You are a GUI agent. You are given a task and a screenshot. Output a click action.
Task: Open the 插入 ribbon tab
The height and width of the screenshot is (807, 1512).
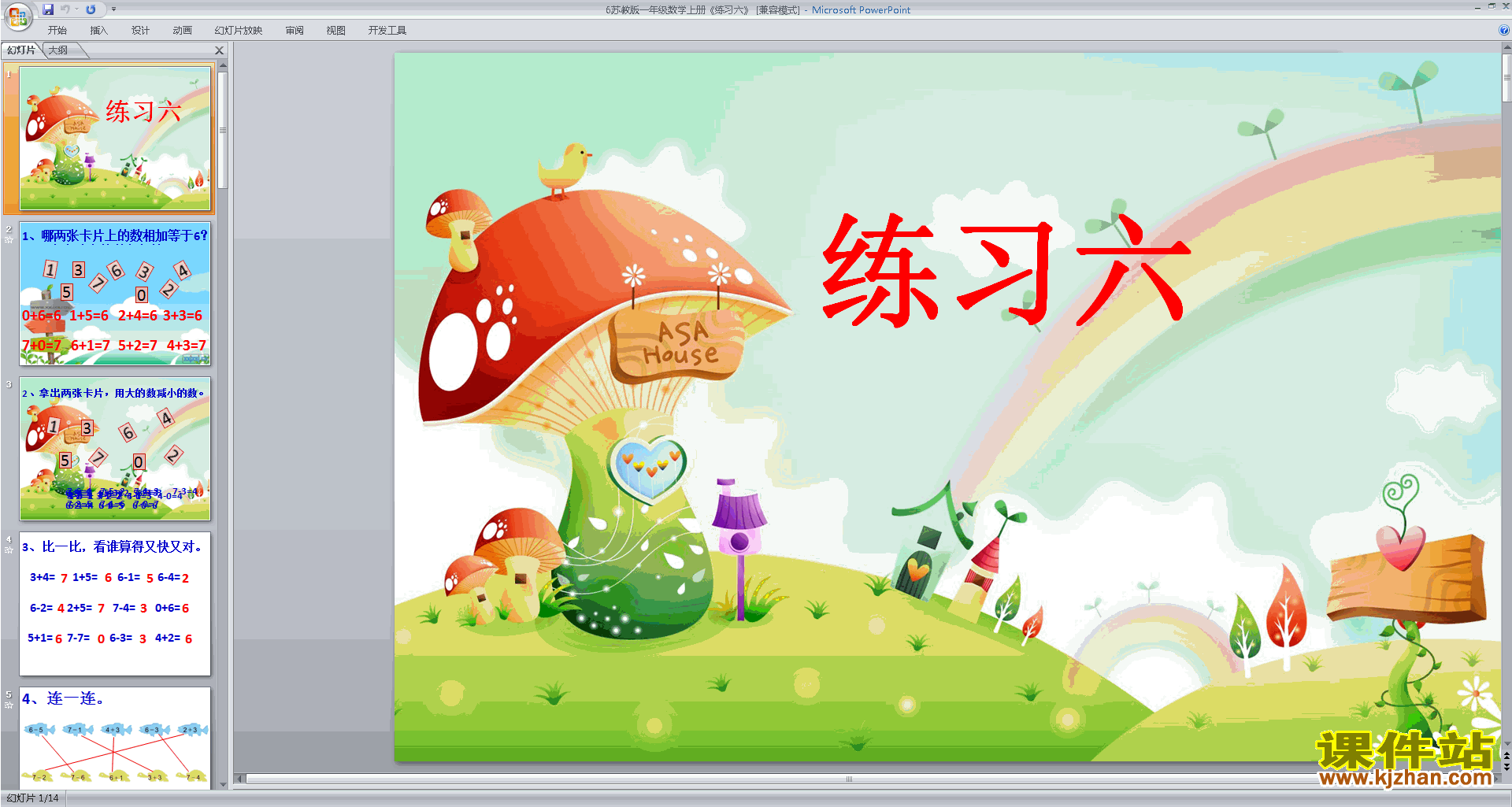tap(98, 31)
